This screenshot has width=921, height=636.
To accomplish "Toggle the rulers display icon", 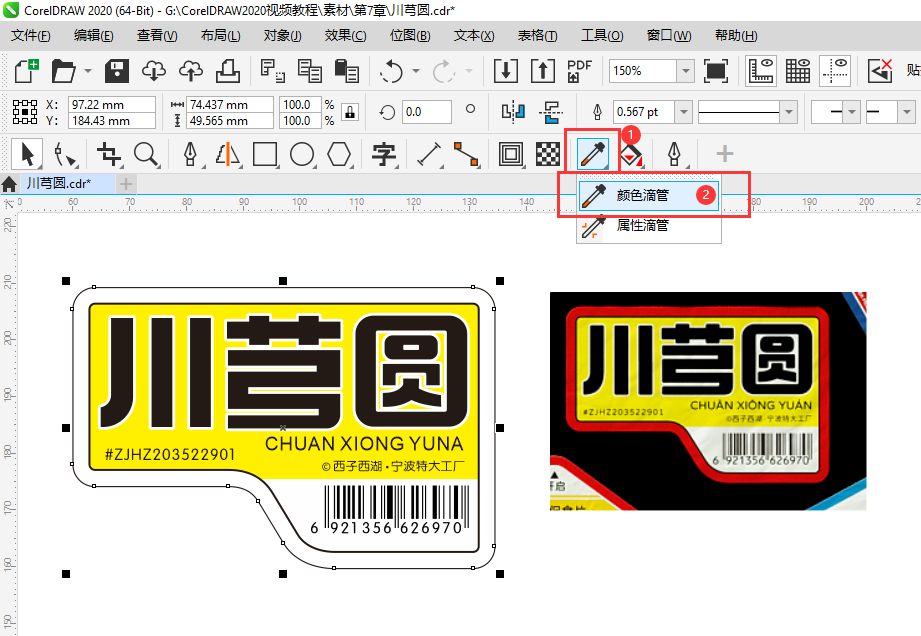I will pyautogui.click(x=761, y=72).
